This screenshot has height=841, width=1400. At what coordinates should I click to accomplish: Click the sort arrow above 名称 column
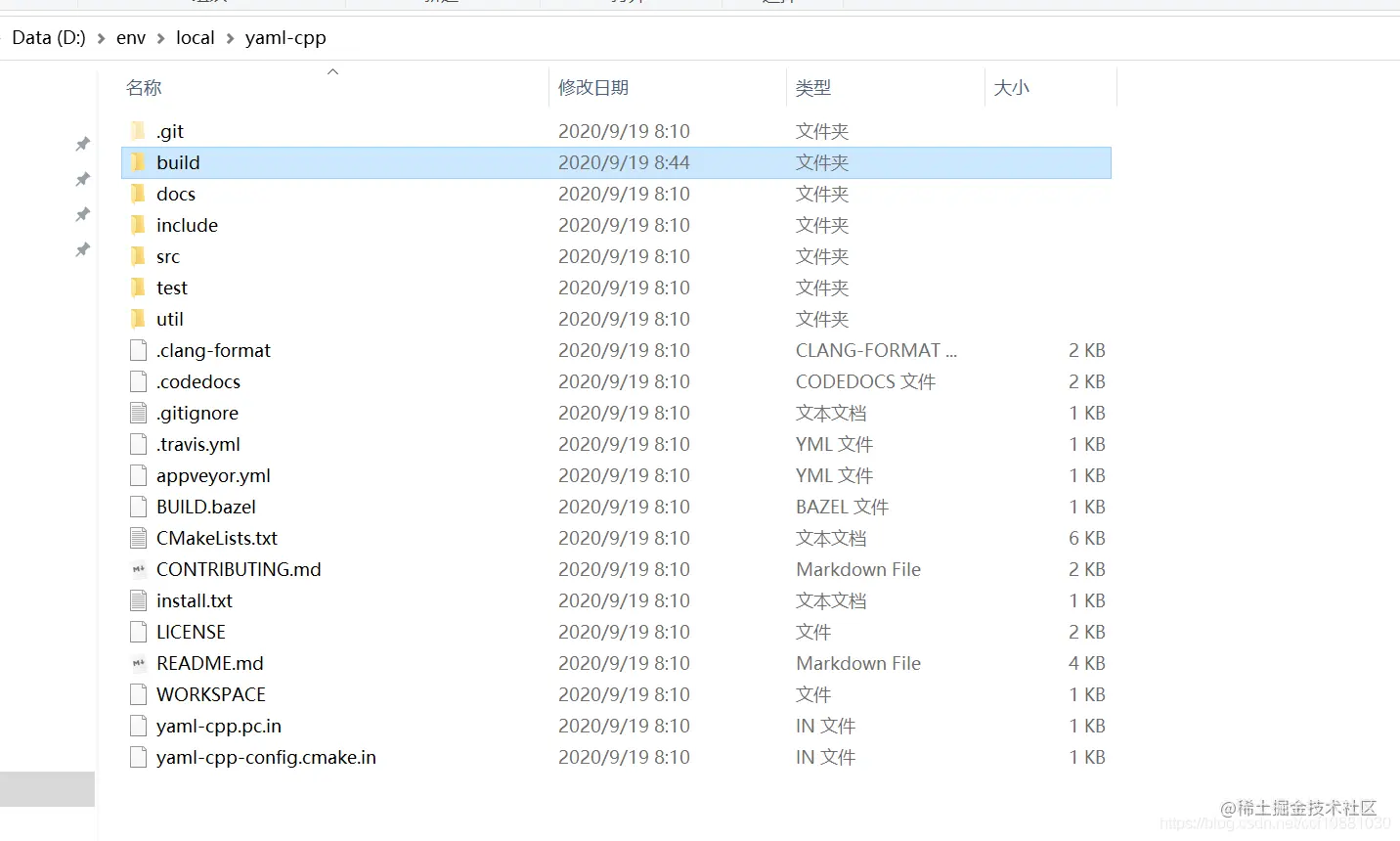pyautogui.click(x=332, y=70)
